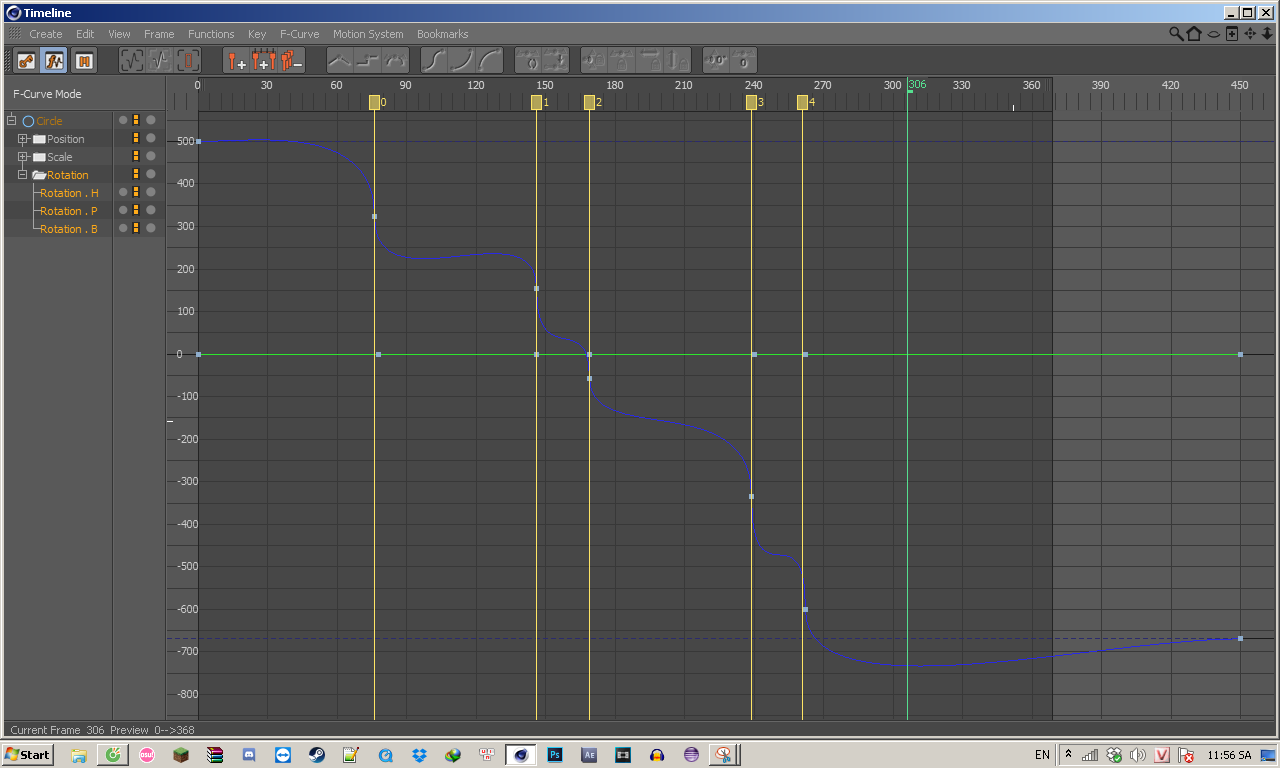Click the Windows Start button

click(29, 755)
